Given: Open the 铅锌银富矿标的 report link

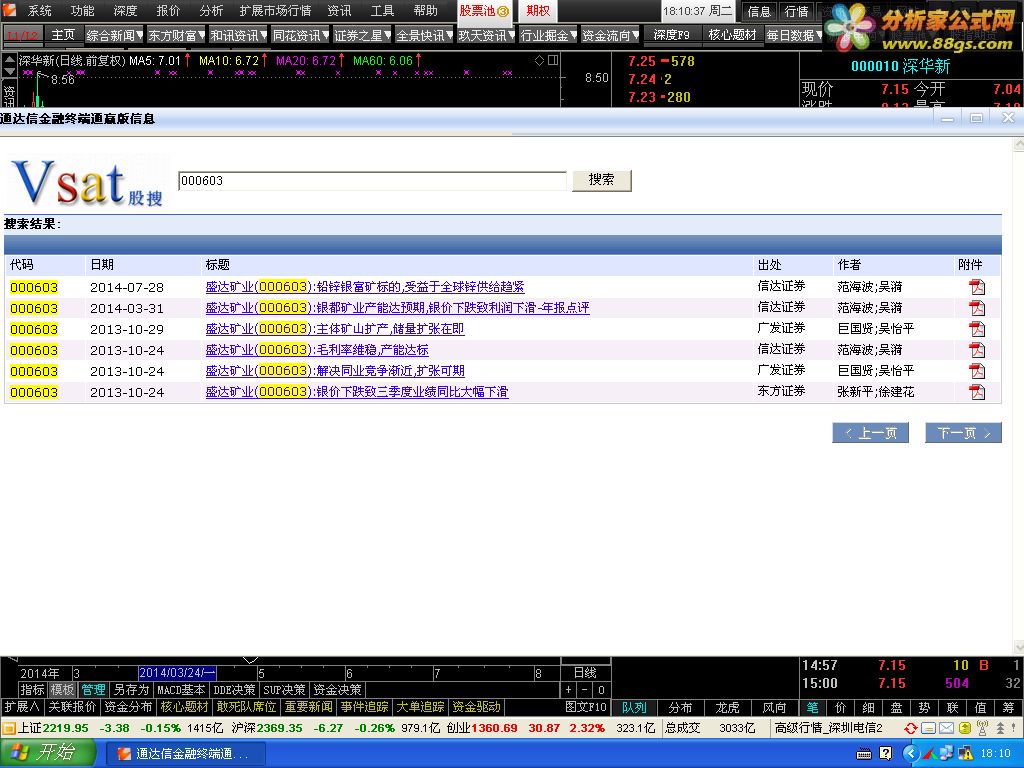Looking at the screenshot, I should [x=365, y=287].
